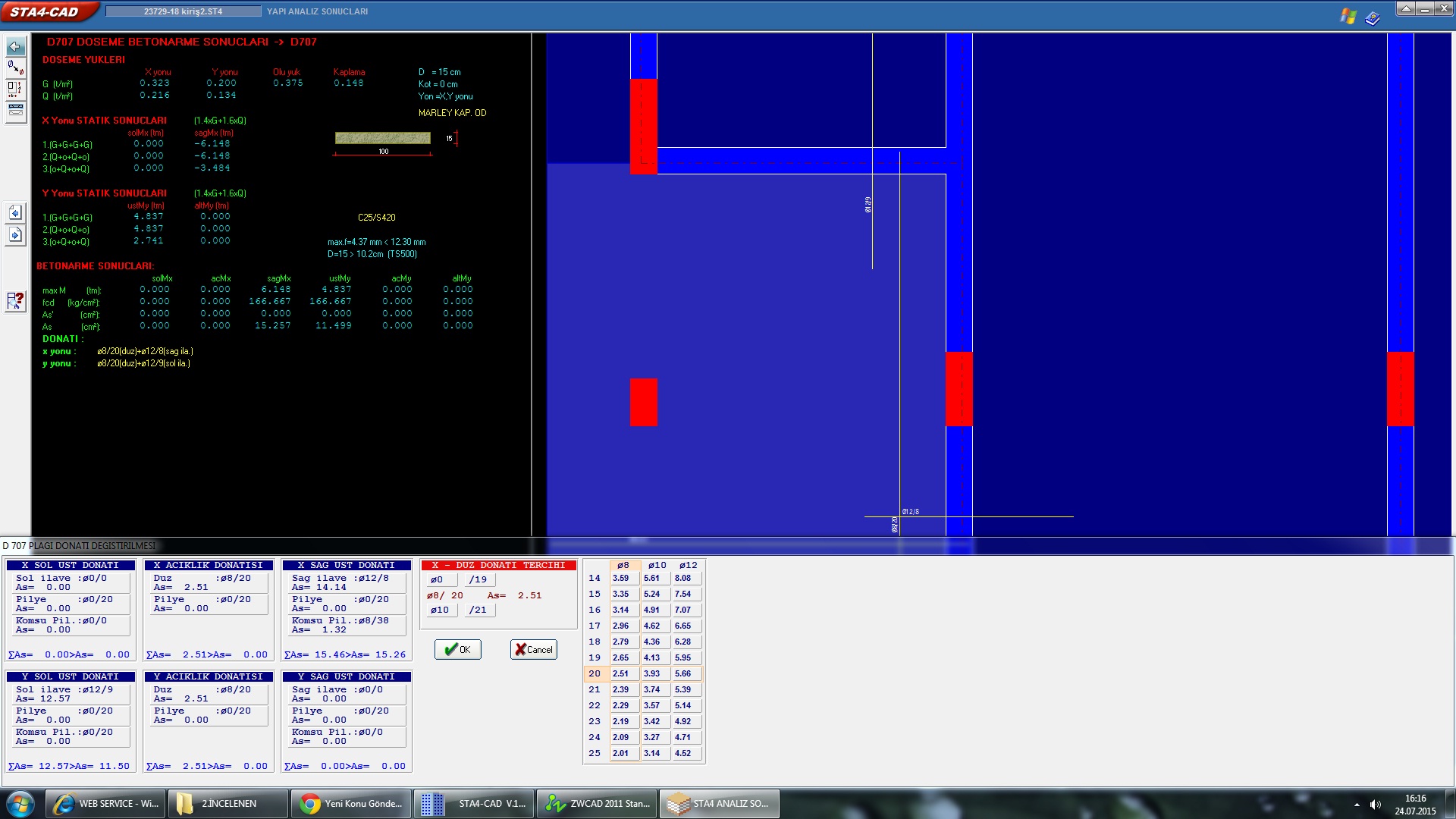The height and width of the screenshot is (819, 1456).
Task: Click the help book icon in title bar
Action: pyautogui.click(x=1373, y=17)
